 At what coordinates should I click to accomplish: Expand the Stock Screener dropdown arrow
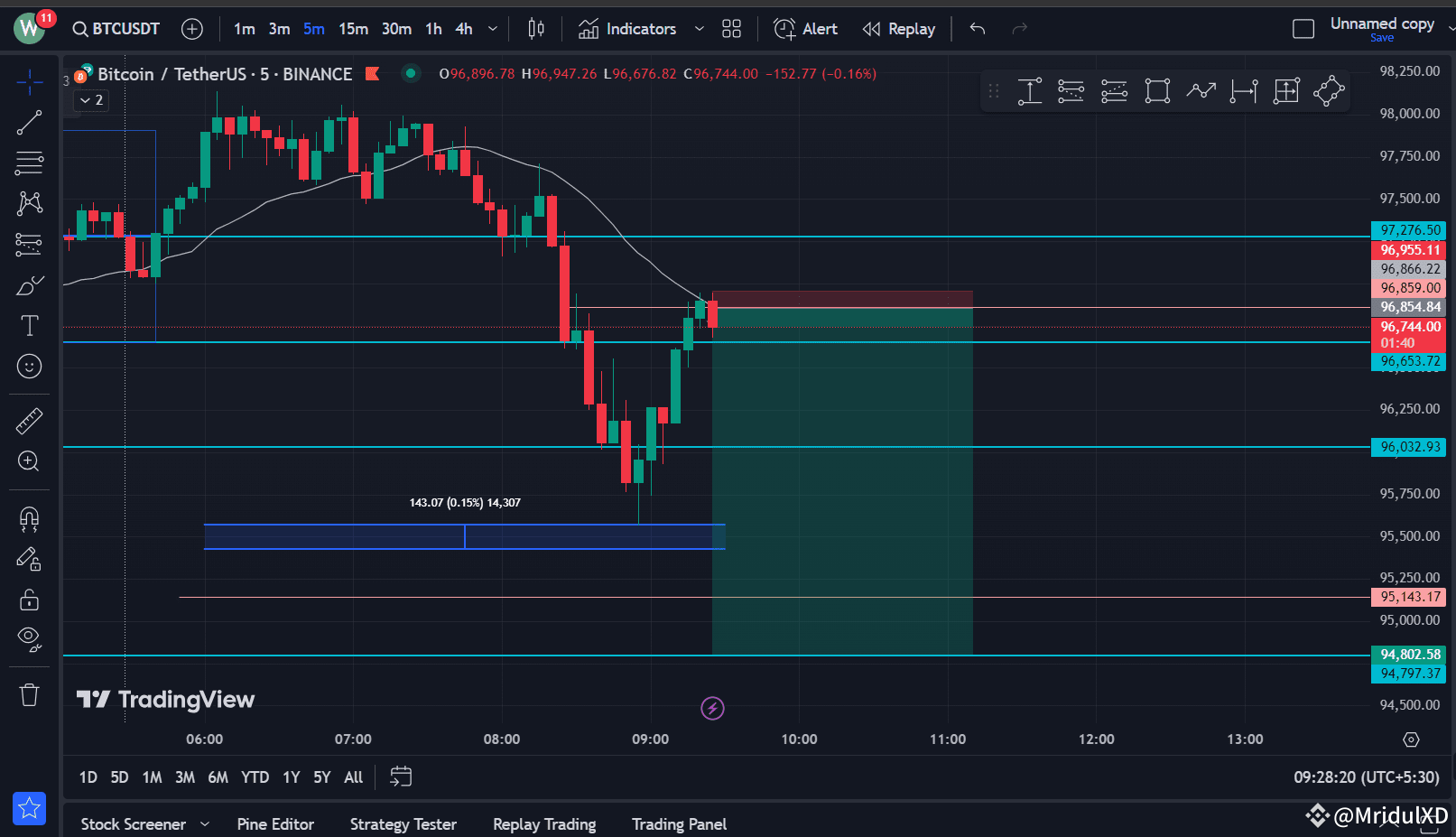pos(205,824)
